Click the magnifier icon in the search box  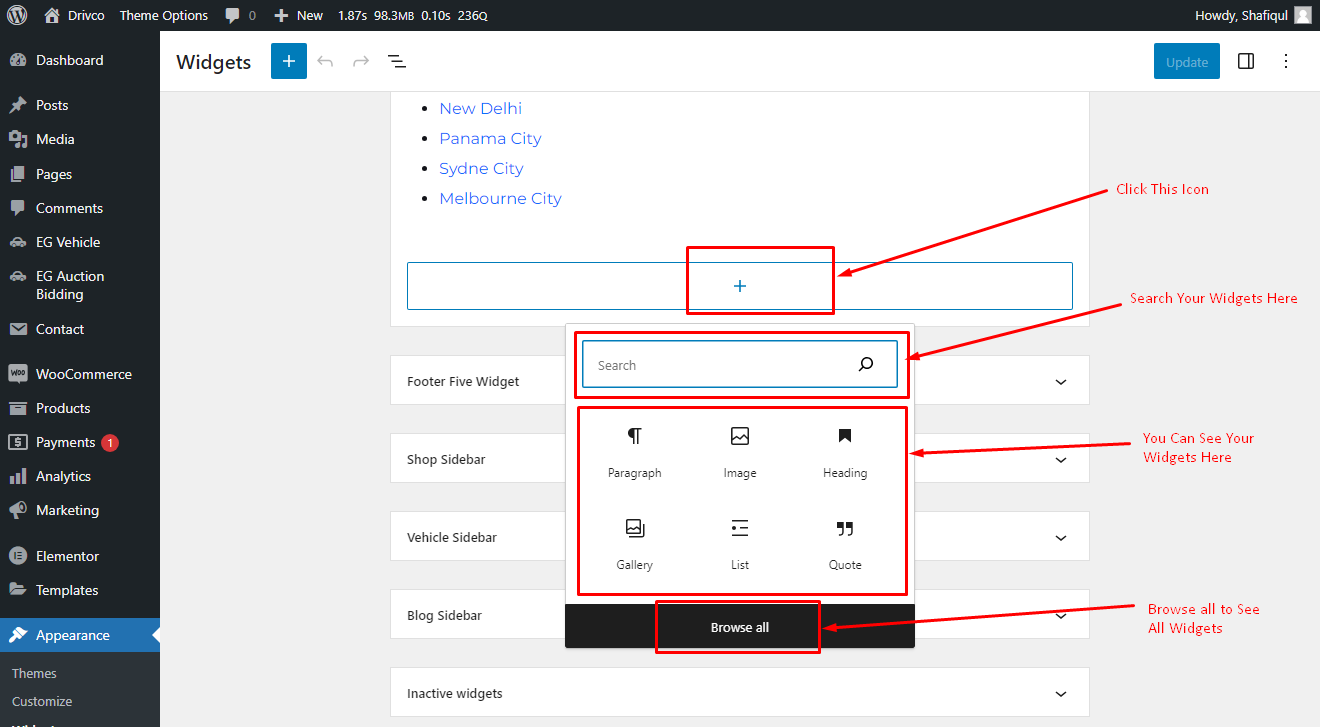click(x=866, y=365)
